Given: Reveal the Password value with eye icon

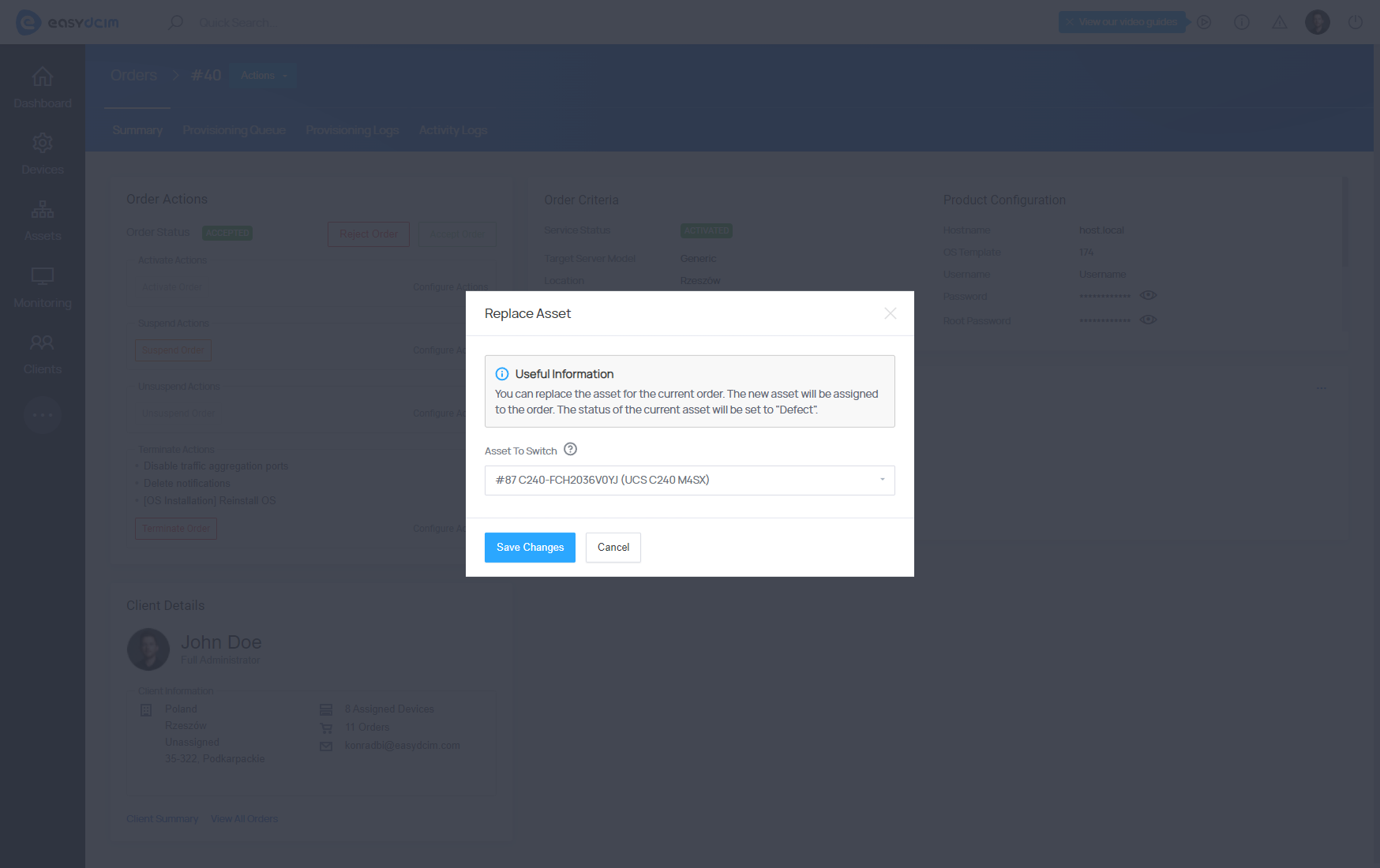Looking at the screenshot, I should [x=1149, y=295].
